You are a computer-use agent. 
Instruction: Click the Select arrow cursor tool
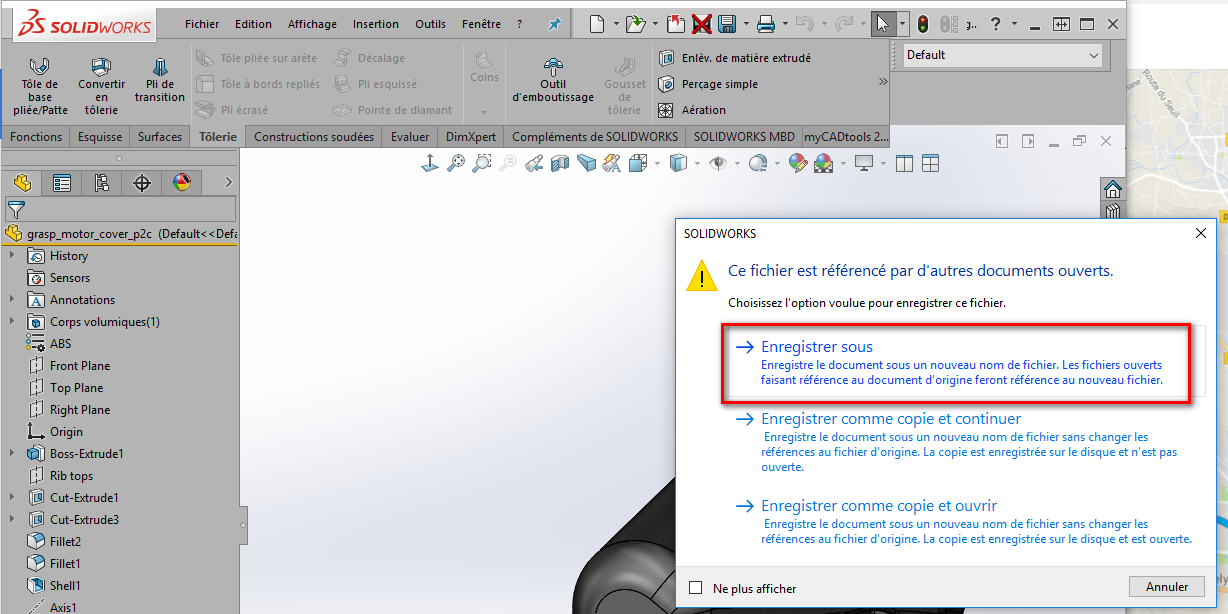(882, 24)
